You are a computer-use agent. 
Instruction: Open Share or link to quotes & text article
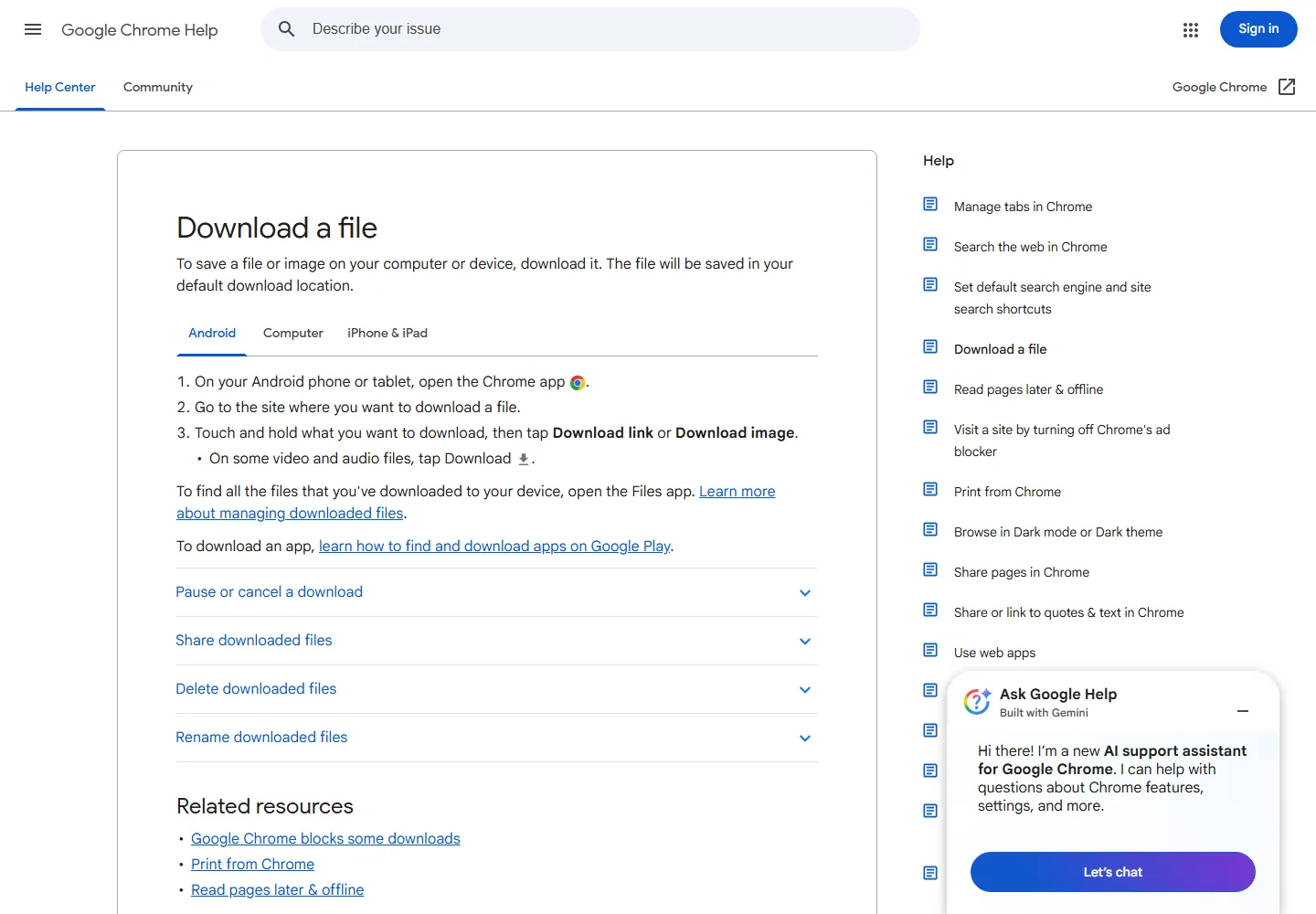[x=1068, y=613]
